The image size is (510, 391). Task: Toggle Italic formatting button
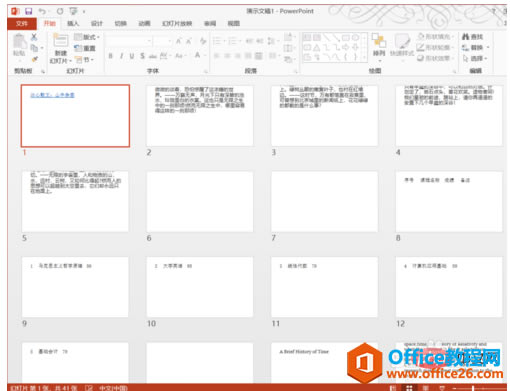[x=121, y=56]
